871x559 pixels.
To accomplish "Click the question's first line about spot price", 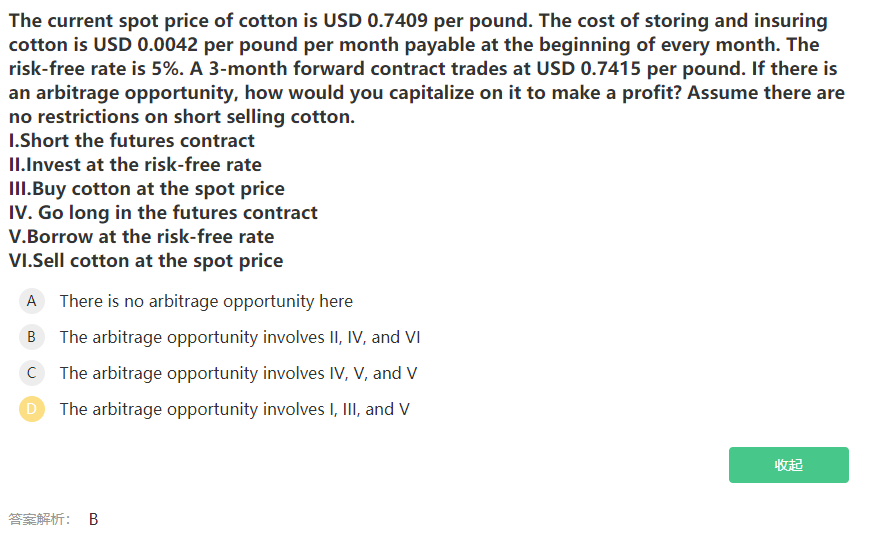I will tap(418, 21).
